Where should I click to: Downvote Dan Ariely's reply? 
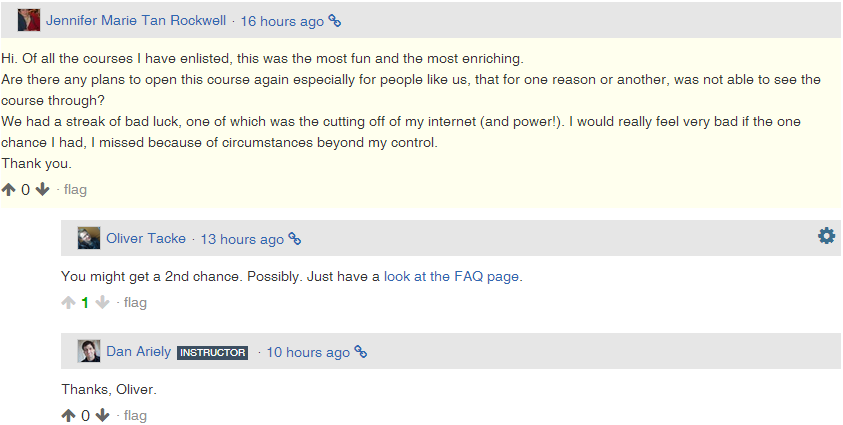pos(103,415)
